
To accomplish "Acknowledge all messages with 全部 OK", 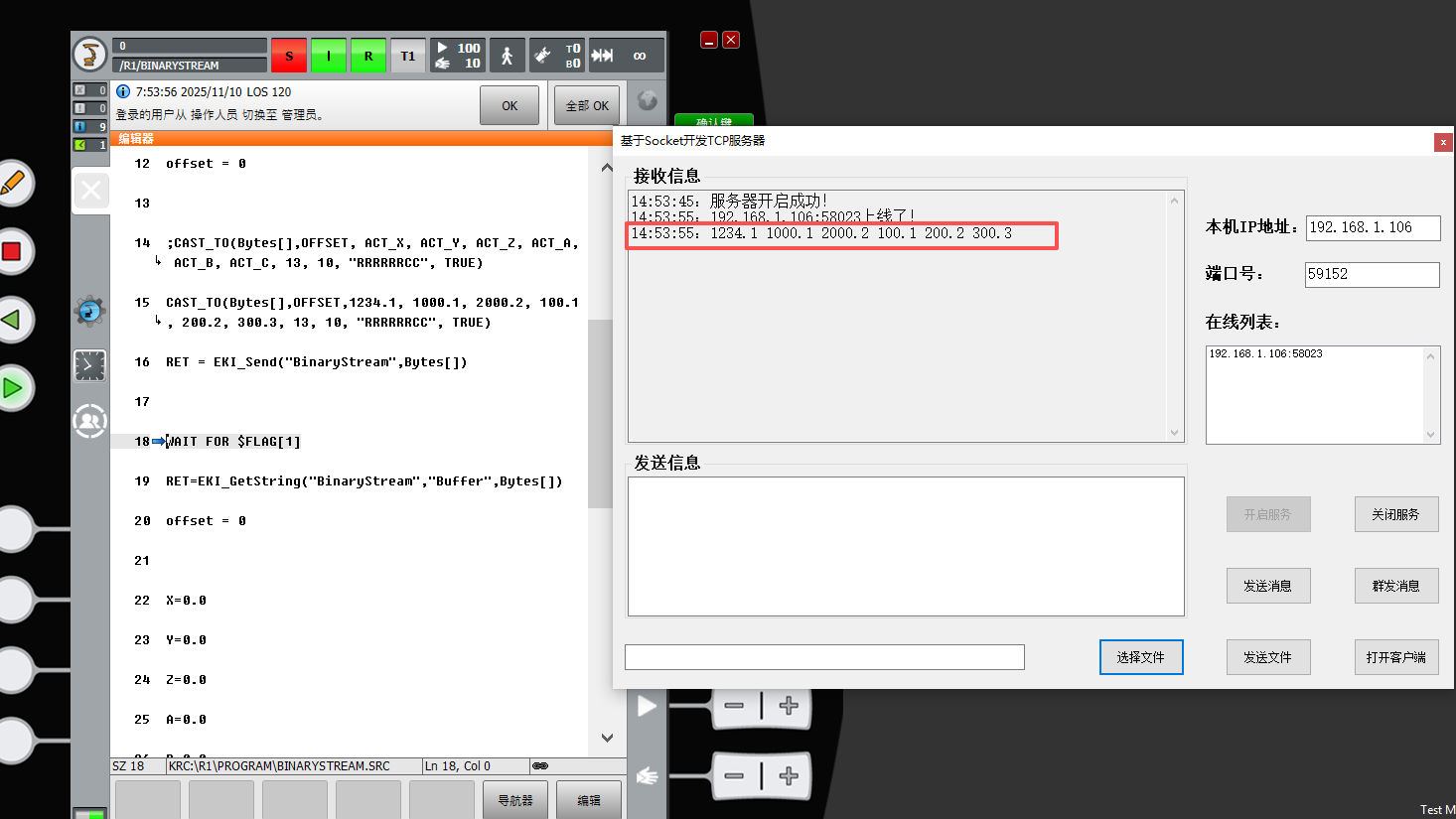I will pyautogui.click(x=587, y=105).
